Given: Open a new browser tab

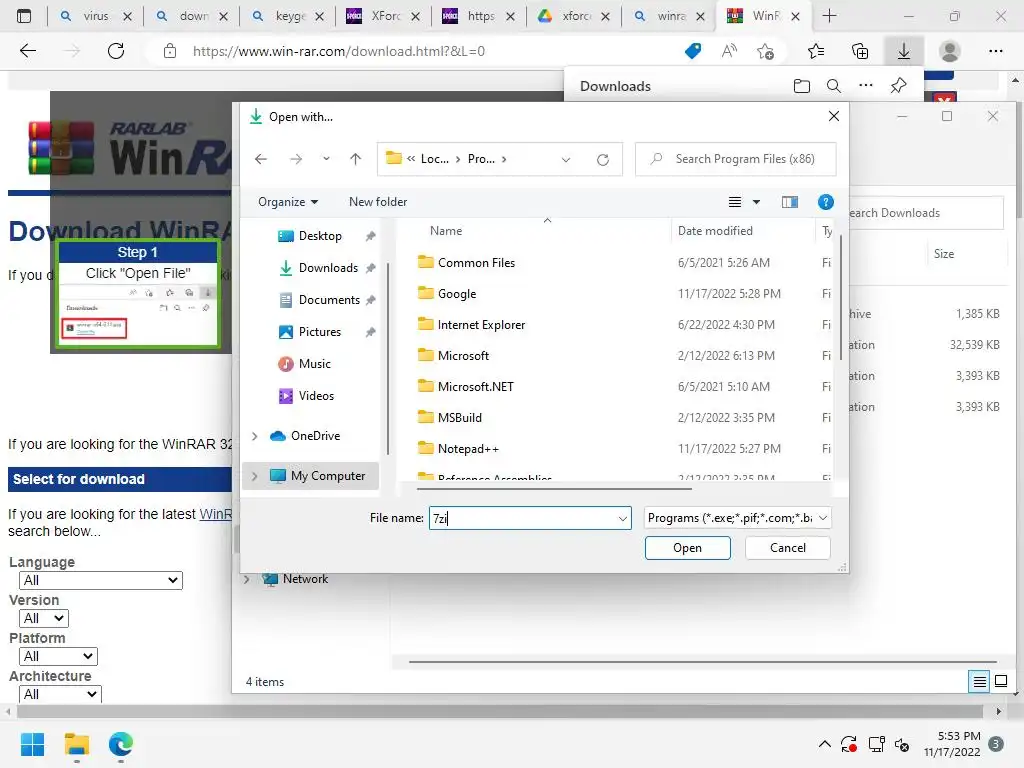Looking at the screenshot, I should coord(829,16).
